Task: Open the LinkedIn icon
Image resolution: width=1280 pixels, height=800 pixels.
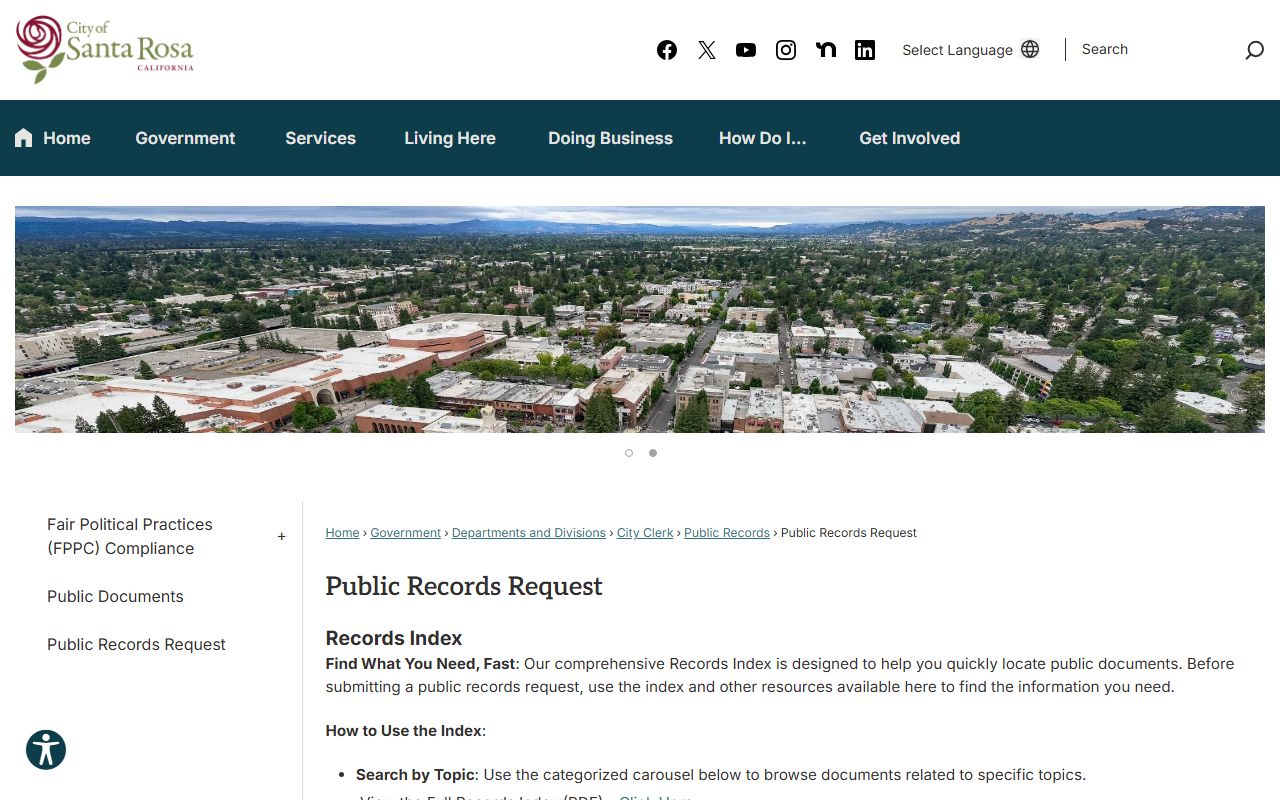Action: click(865, 50)
